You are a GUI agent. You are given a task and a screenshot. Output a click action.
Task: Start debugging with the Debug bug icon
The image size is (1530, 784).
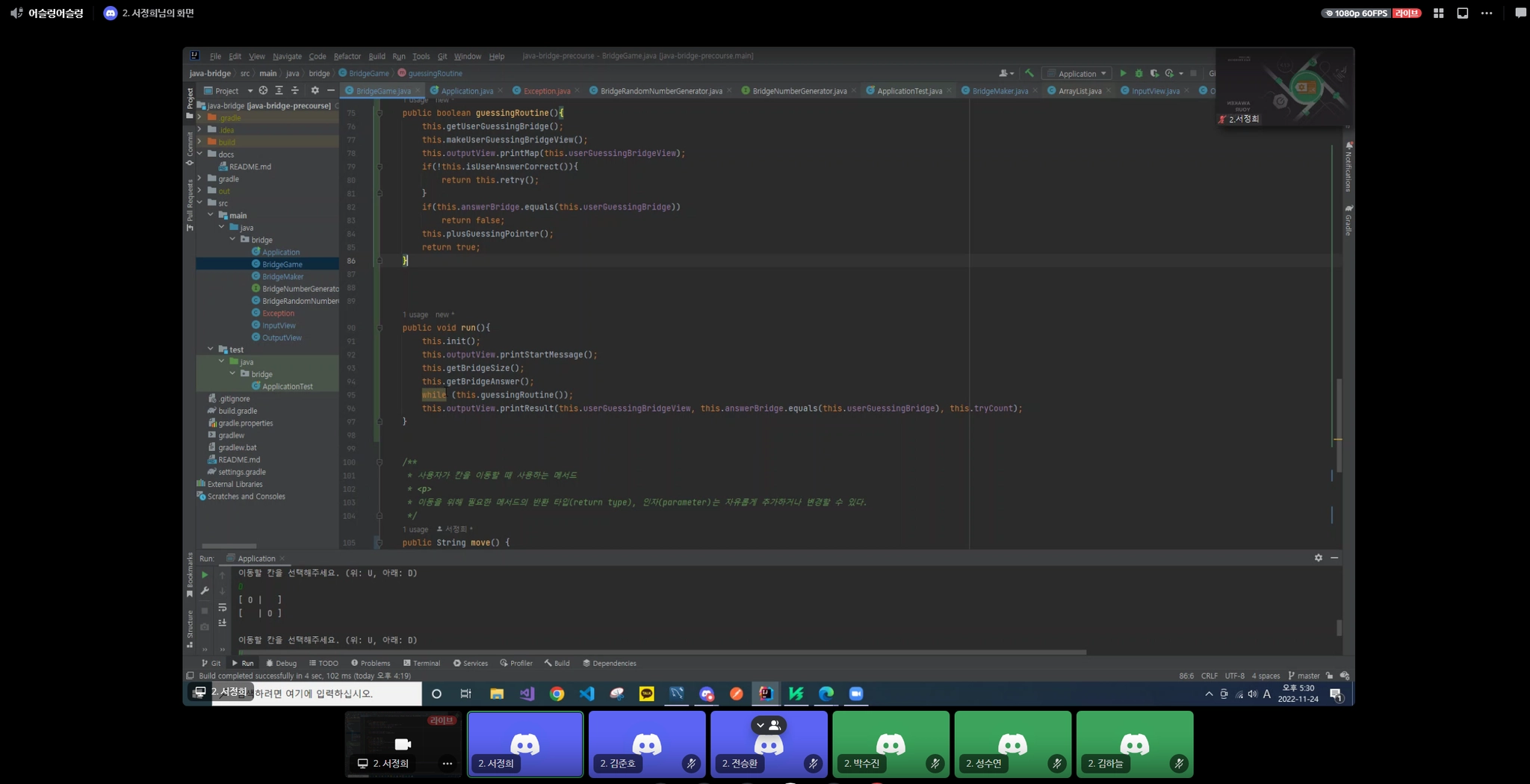click(x=1139, y=73)
